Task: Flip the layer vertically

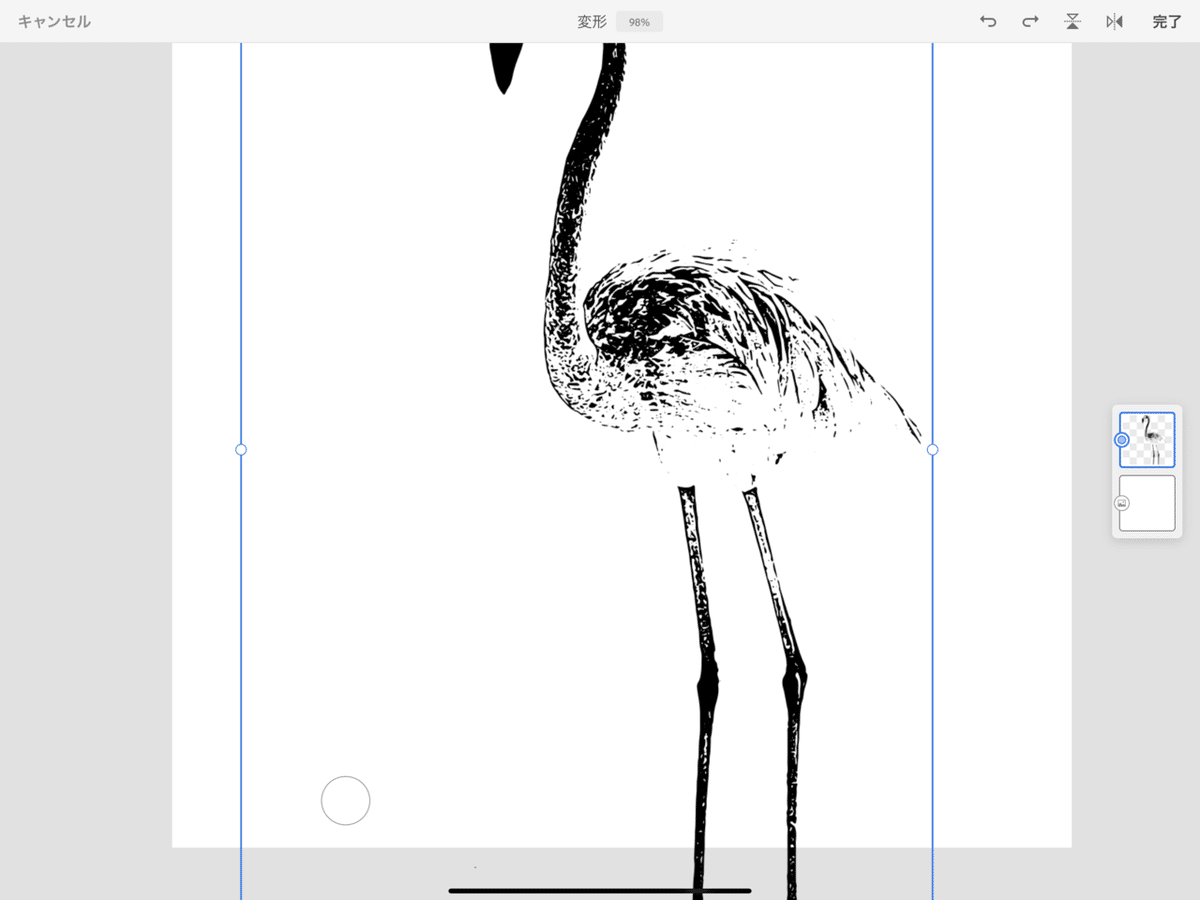Action: [x=1072, y=21]
